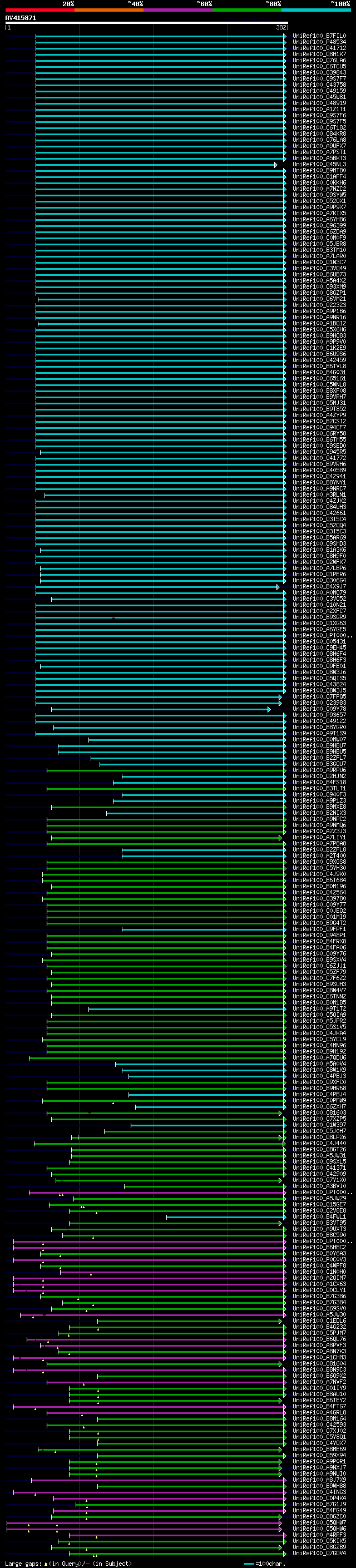The width and height of the screenshot is (356, 1568).
Task: Click the orange ~40% identity legend bar
Action: [109, 11]
